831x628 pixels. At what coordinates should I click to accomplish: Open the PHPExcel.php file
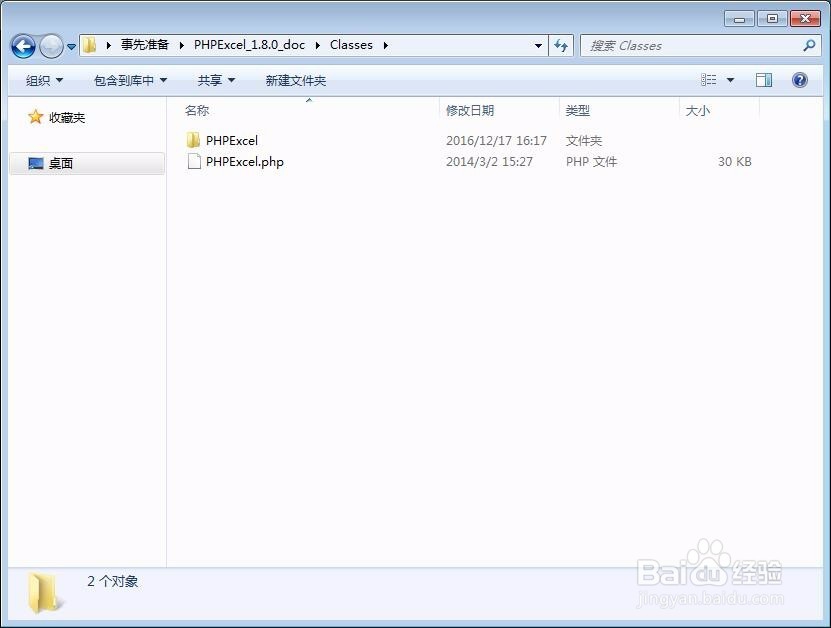[243, 161]
